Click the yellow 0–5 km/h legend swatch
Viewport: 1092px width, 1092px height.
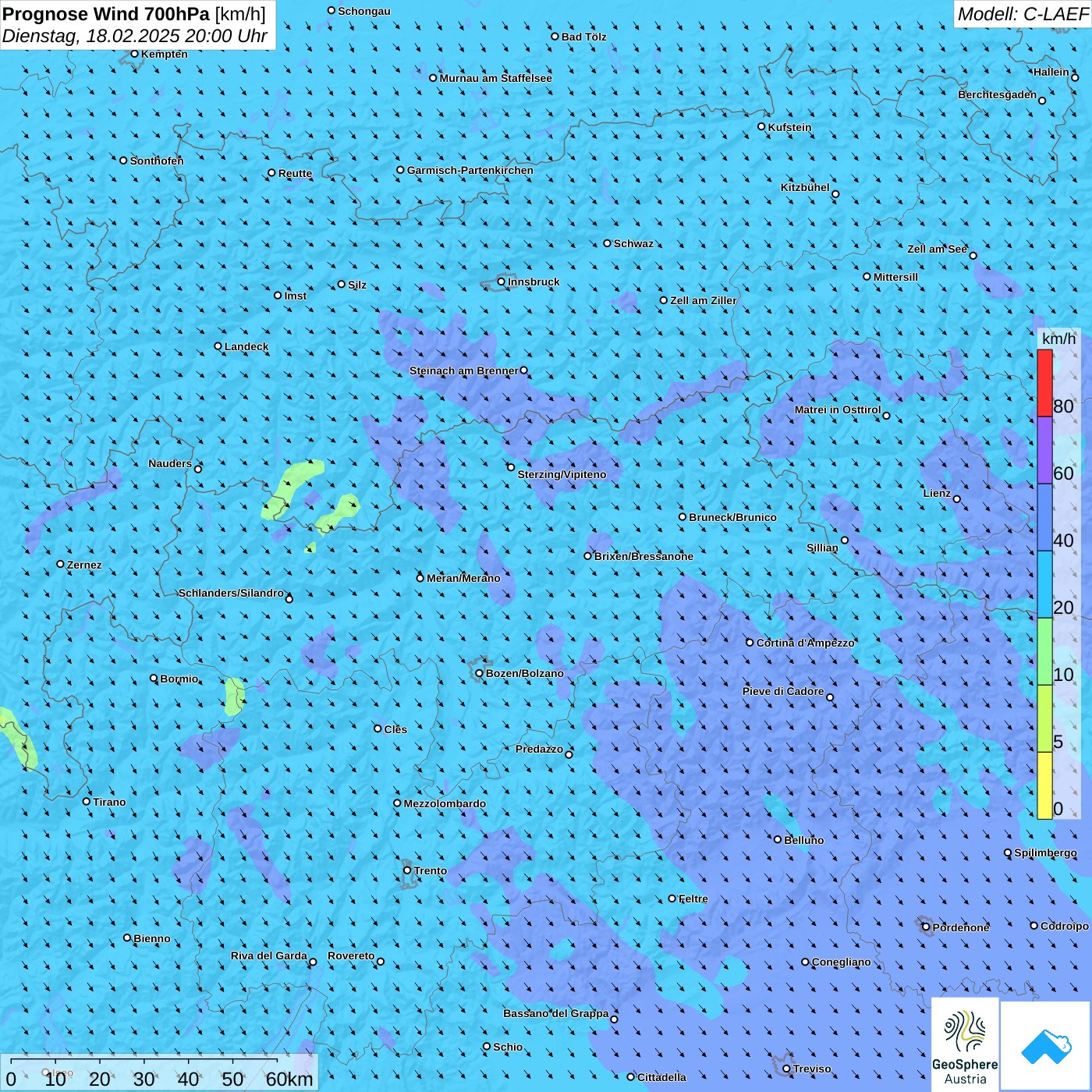1044,785
